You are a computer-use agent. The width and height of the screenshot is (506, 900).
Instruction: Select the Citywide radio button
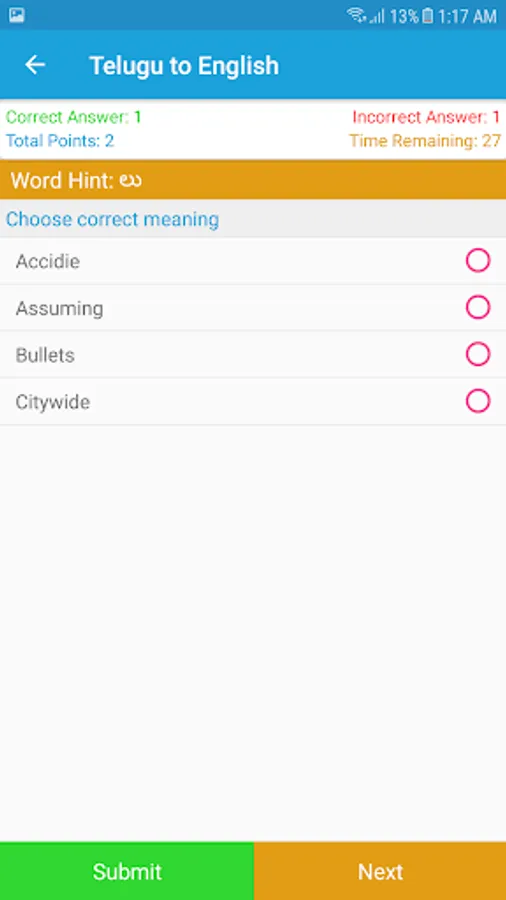click(x=478, y=401)
